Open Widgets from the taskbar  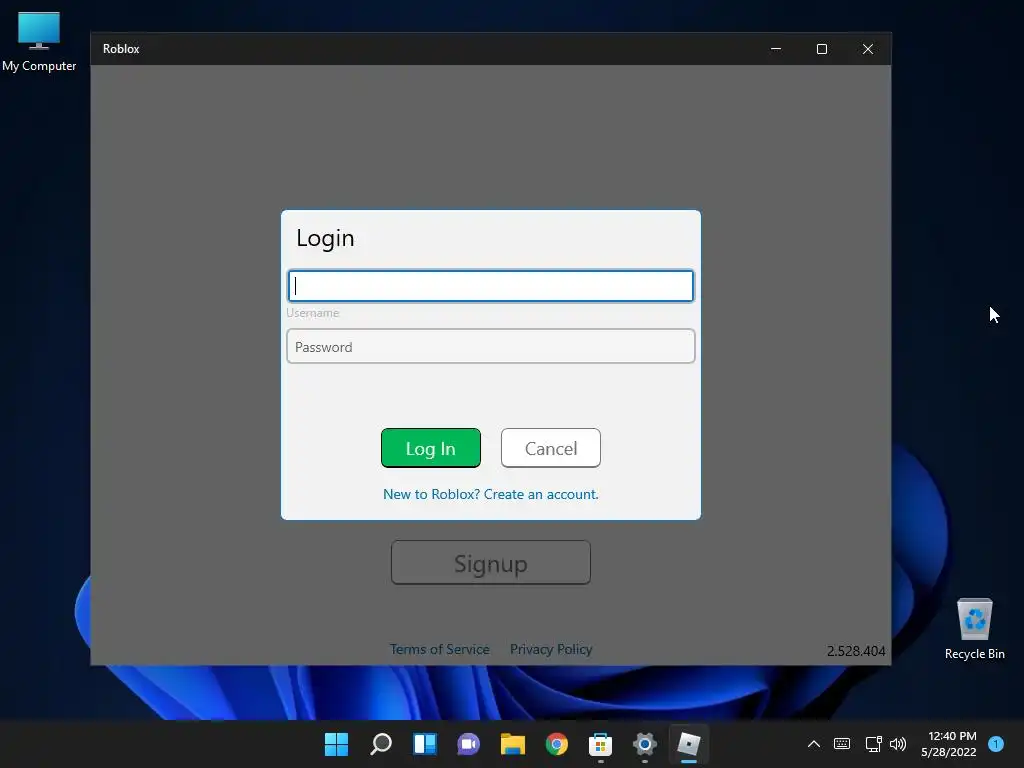click(424, 744)
